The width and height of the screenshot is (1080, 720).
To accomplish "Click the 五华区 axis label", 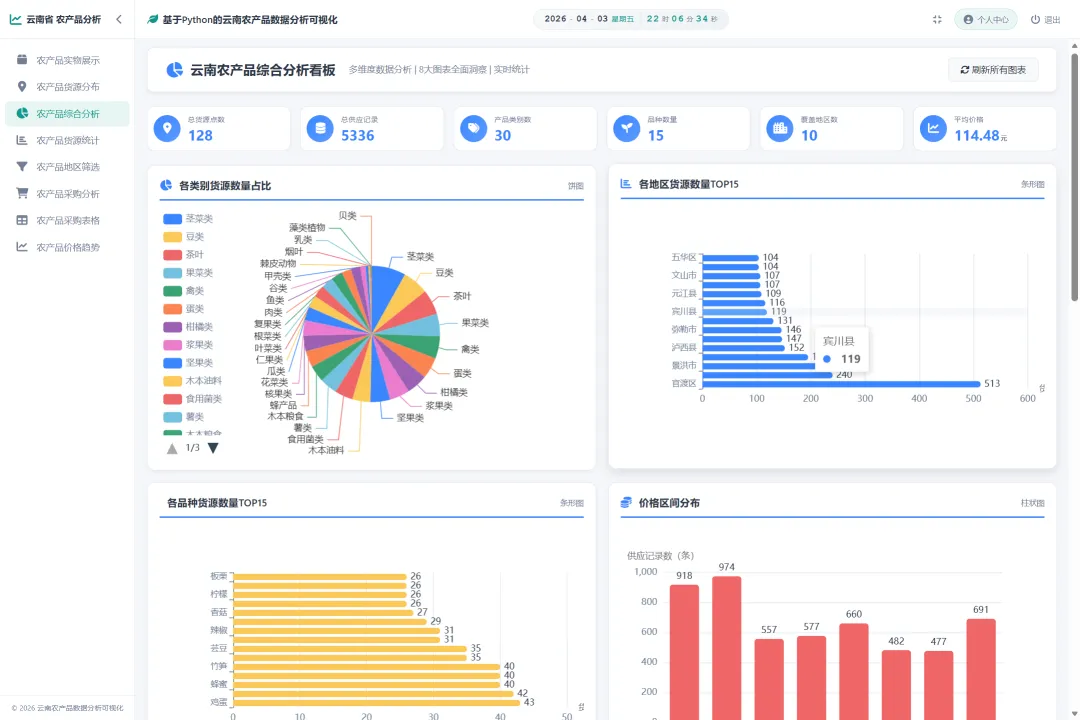I will (x=684, y=257).
